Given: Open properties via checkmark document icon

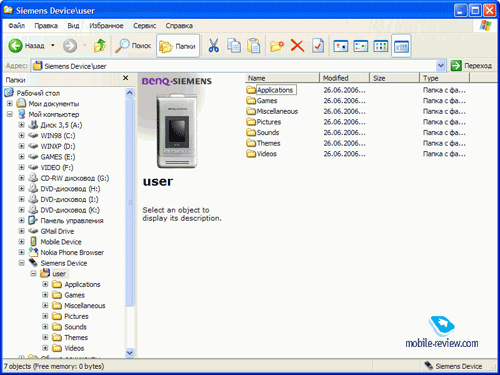Looking at the screenshot, I should 318,46.
